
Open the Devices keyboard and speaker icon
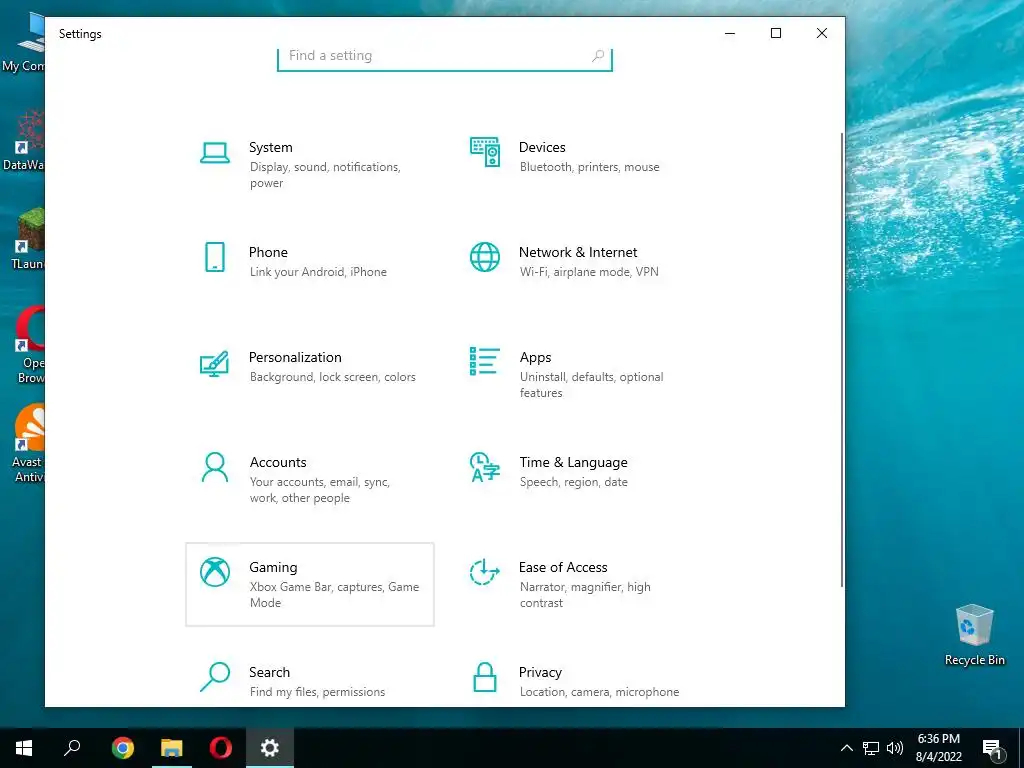click(x=485, y=152)
